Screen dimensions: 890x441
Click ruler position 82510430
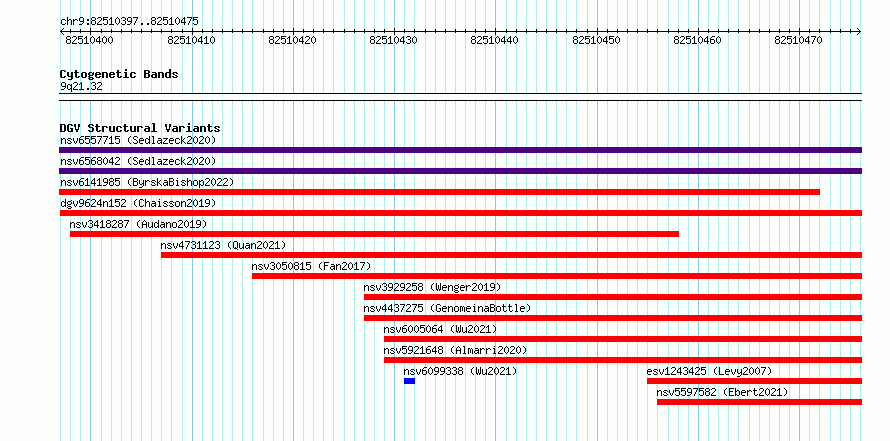394,40
